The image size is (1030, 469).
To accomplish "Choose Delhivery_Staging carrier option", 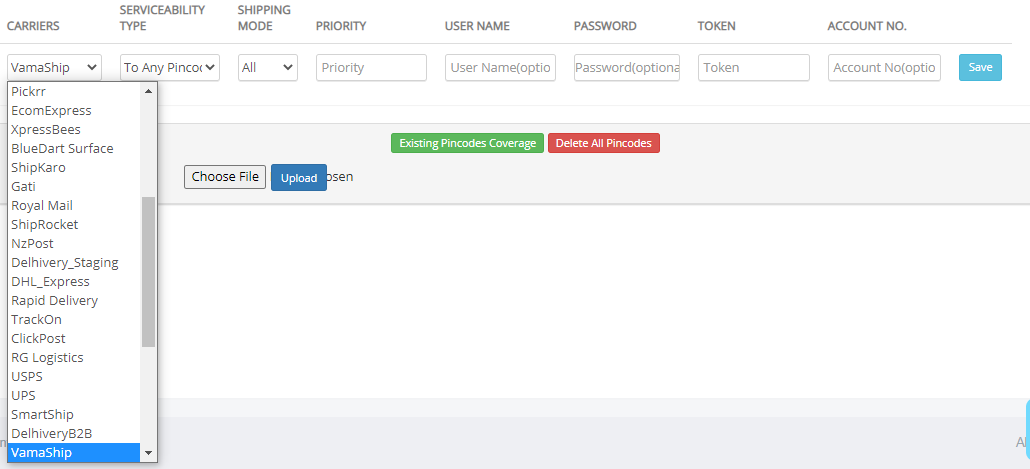I will coord(74,263).
